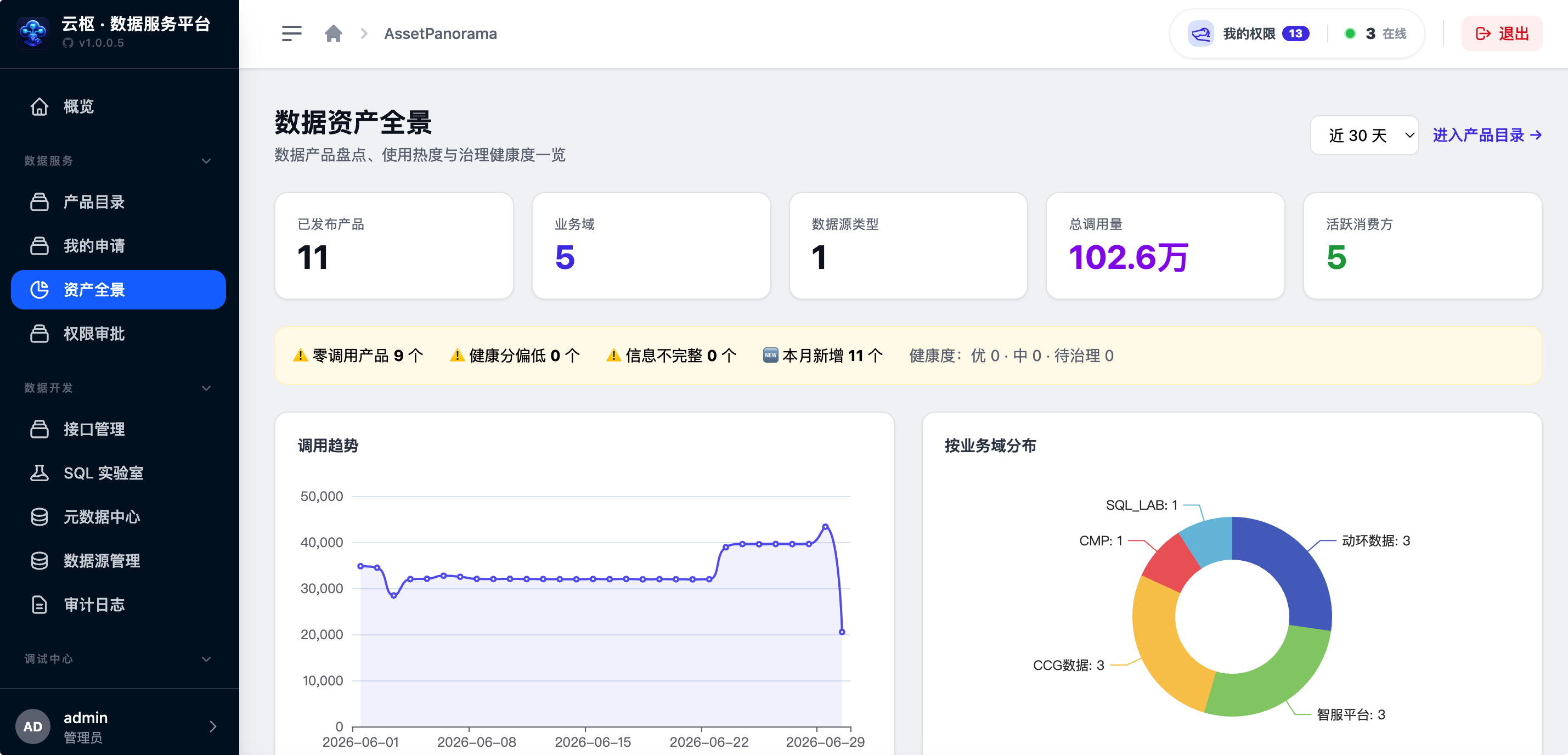The width and height of the screenshot is (1568, 755).
Task: Toggle the sidebar hamburger icon
Action: point(291,33)
